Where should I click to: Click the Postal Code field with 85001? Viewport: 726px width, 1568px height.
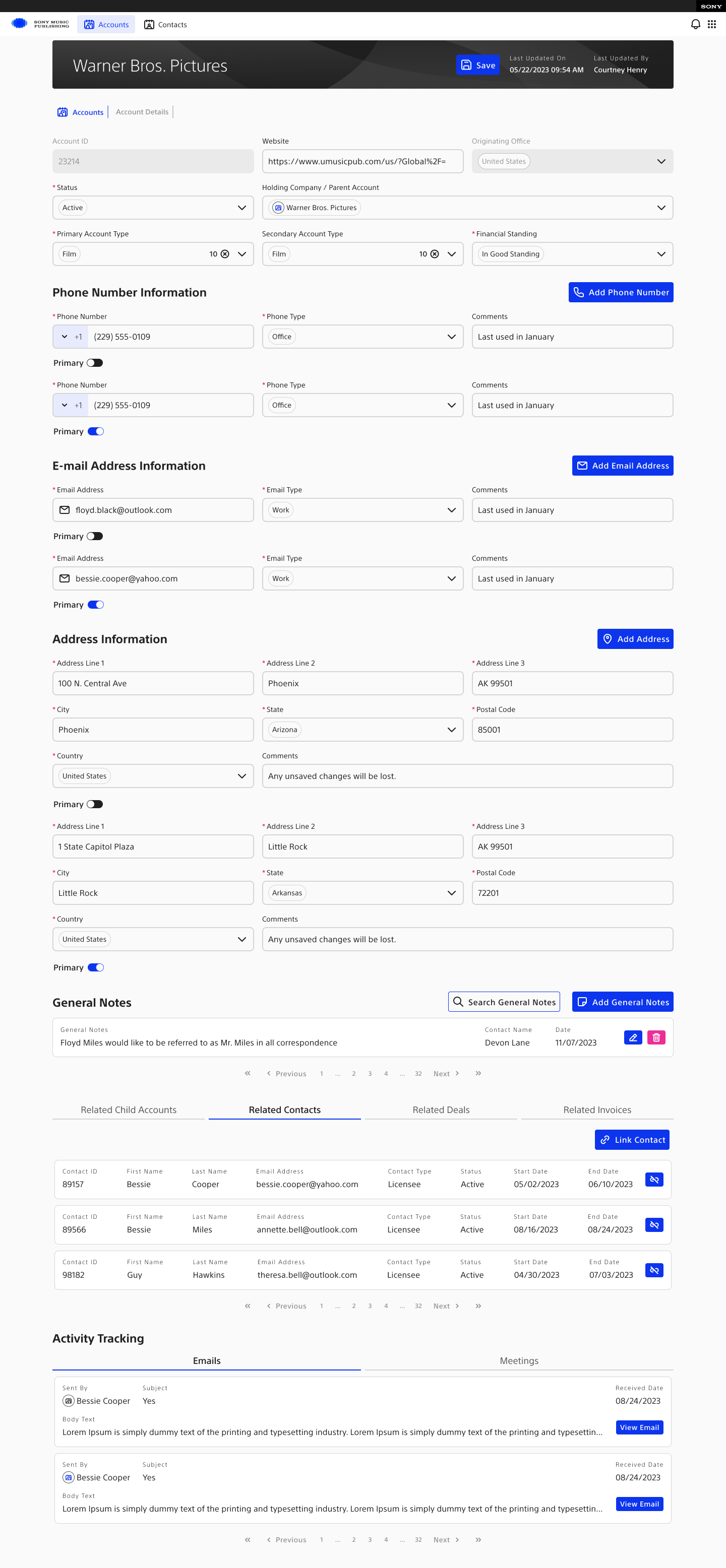point(572,730)
